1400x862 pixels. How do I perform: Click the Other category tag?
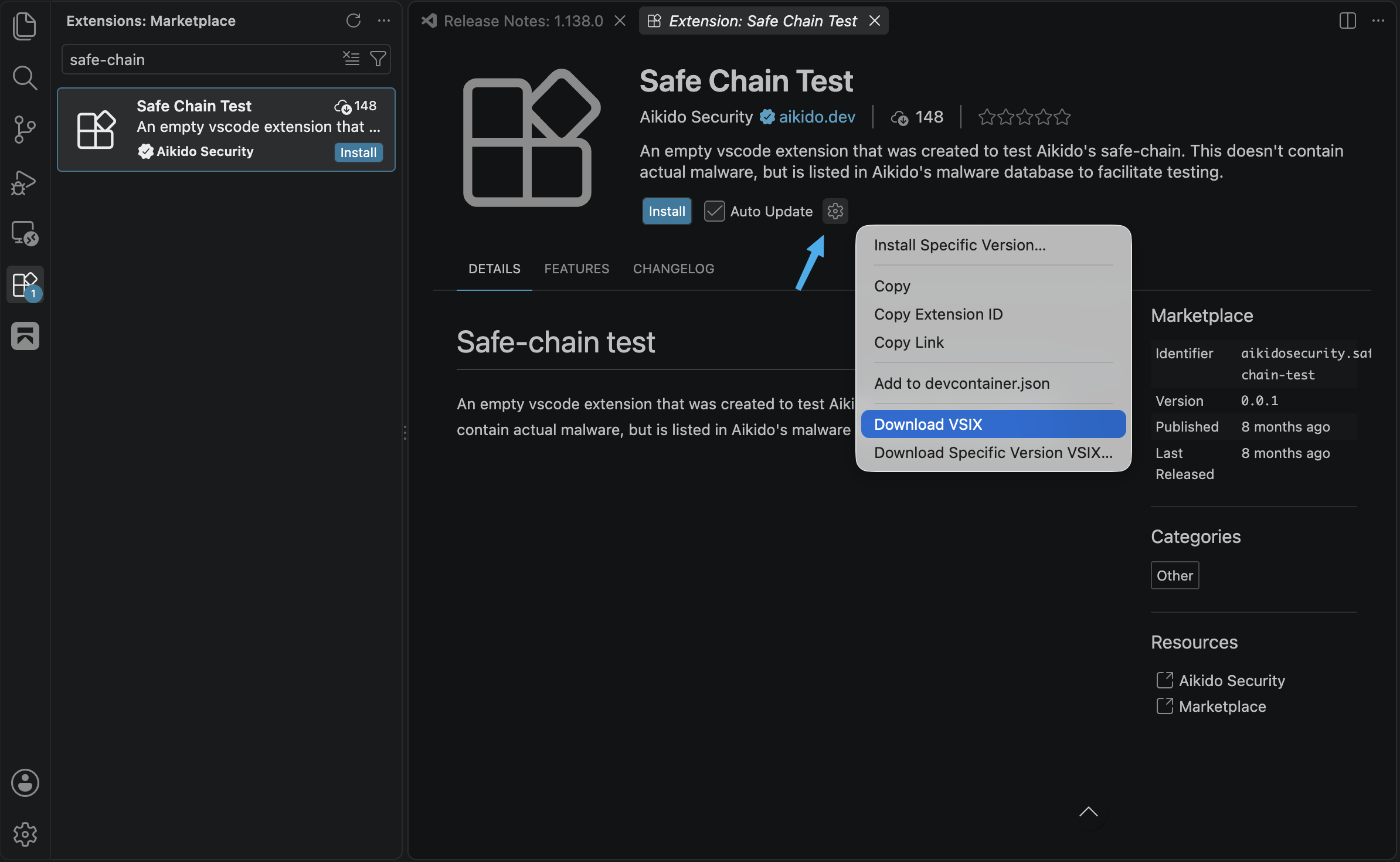(x=1175, y=575)
